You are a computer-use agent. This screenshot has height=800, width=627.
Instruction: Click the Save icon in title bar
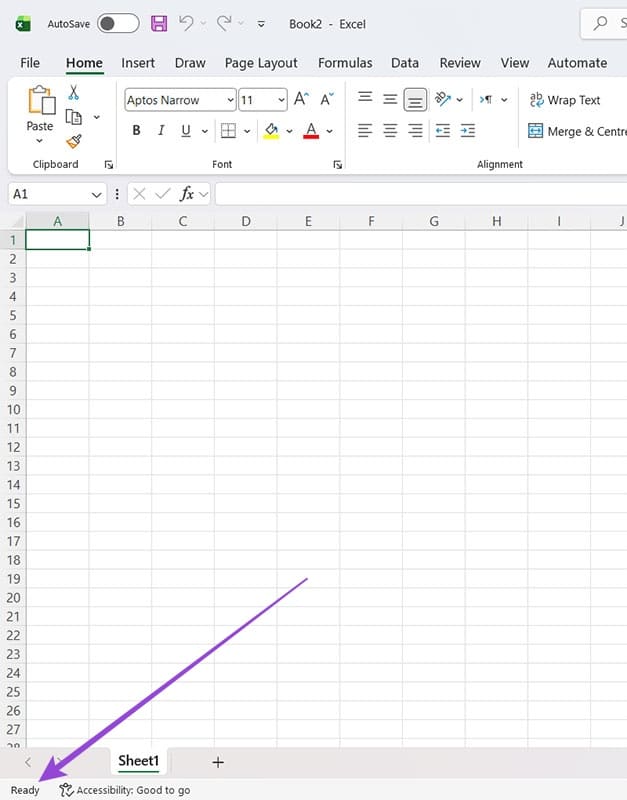(159, 23)
